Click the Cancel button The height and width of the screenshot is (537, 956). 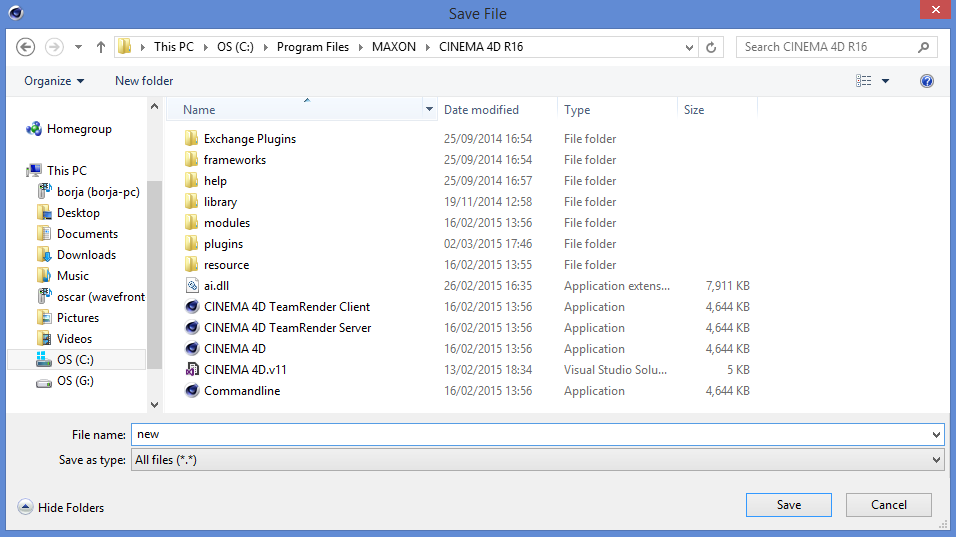pos(888,505)
